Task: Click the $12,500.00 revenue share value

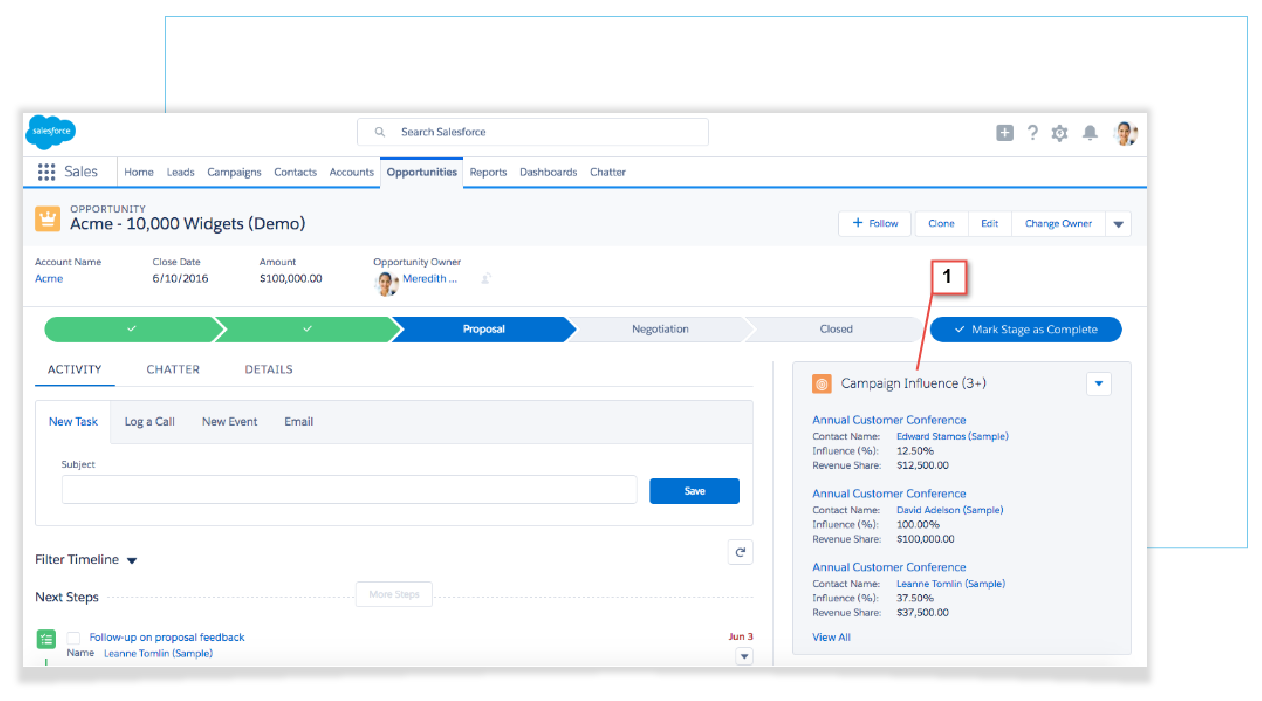Action: click(923, 465)
